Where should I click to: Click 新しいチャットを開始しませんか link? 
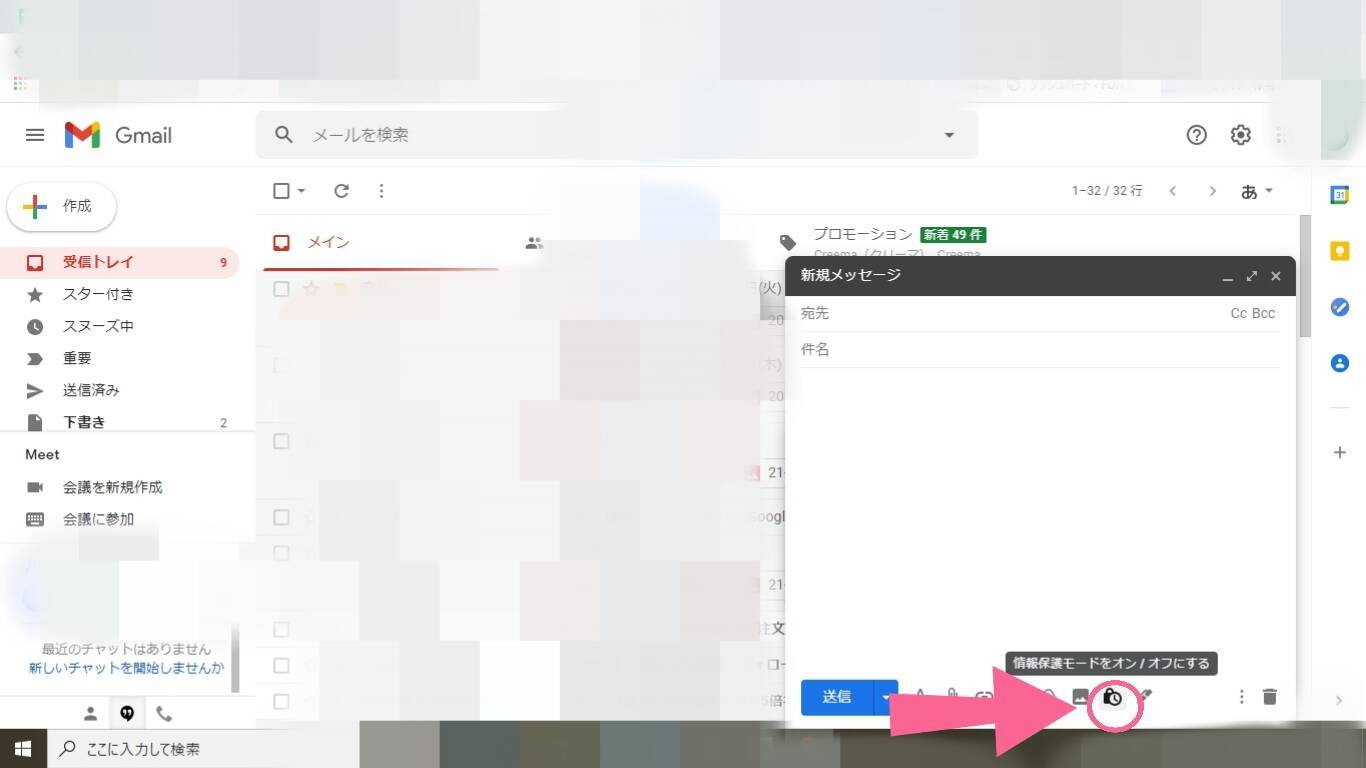click(x=126, y=668)
